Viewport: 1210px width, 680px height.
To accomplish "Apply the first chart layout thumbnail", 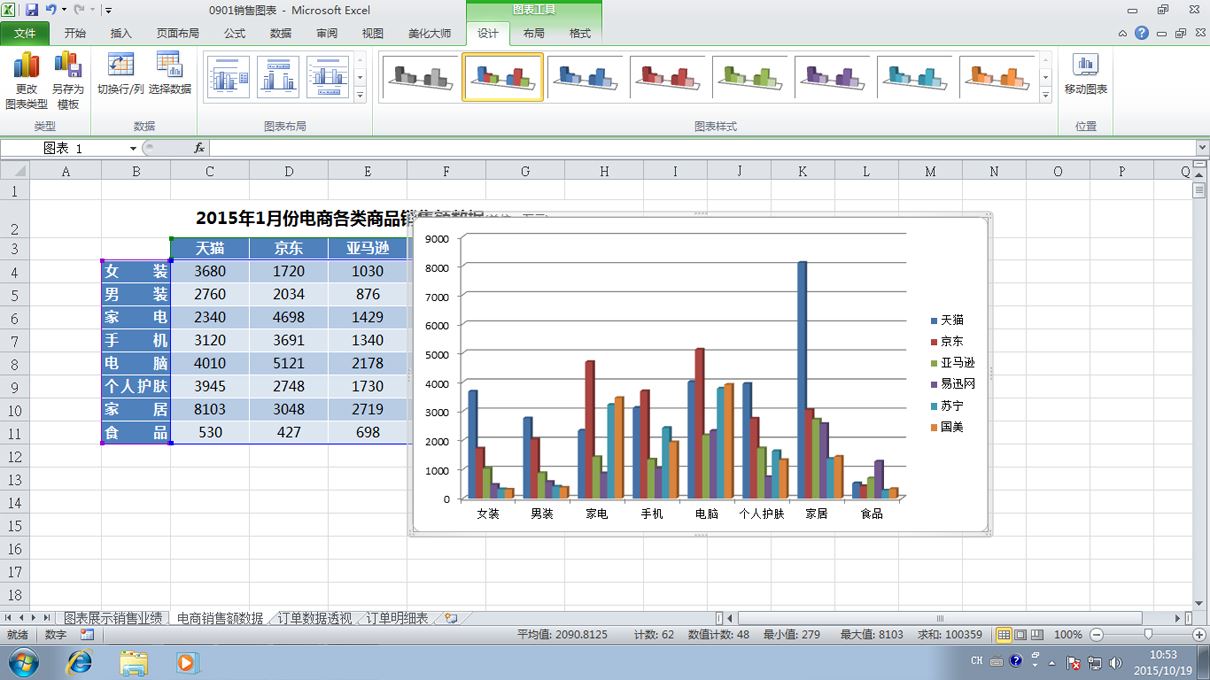I will tap(228, 77).
